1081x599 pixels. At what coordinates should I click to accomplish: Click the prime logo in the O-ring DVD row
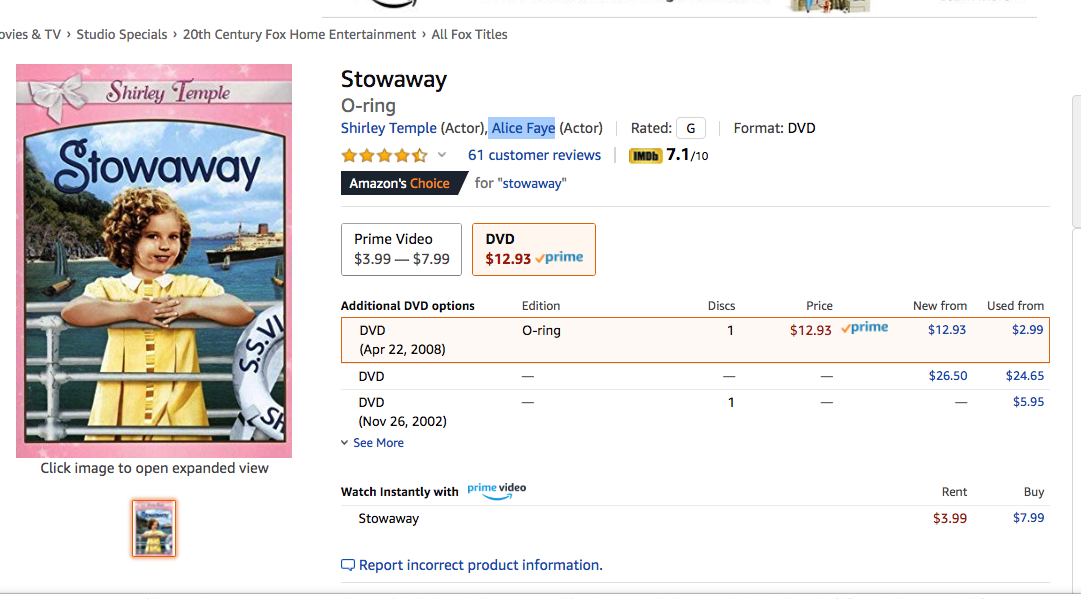[865, 329]
